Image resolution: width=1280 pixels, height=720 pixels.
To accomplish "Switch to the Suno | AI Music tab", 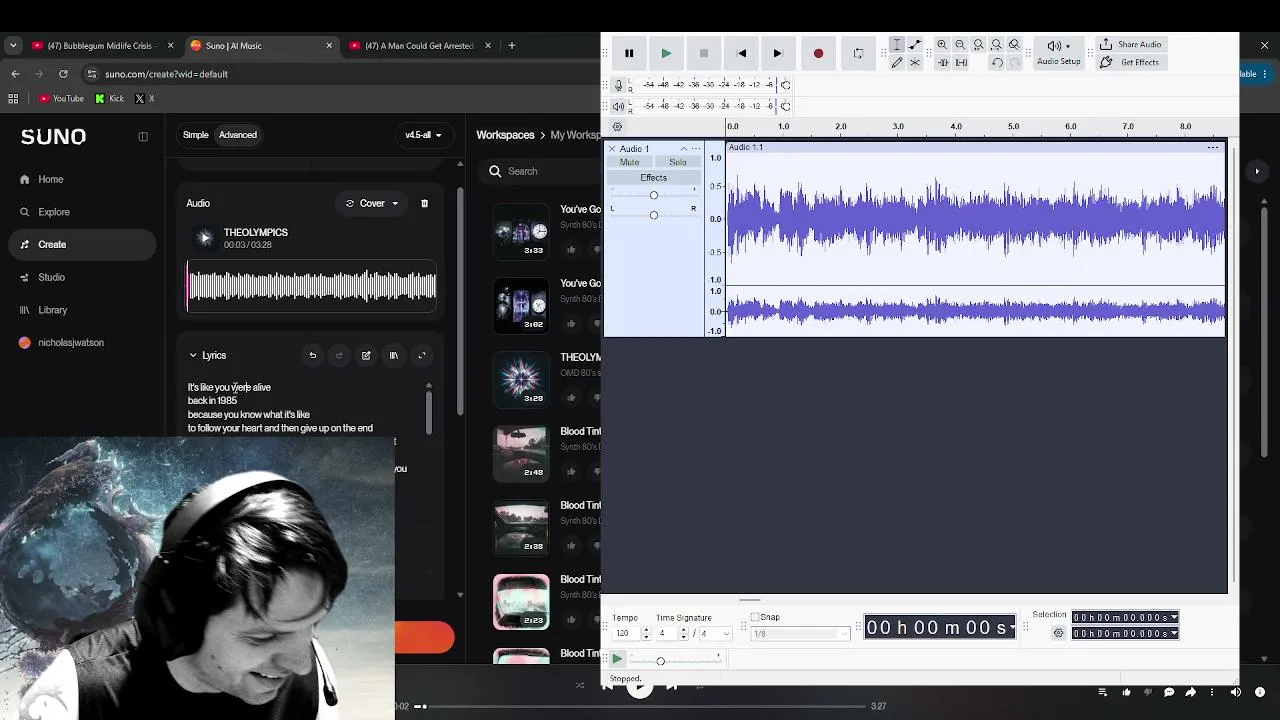I will point(260,46).
